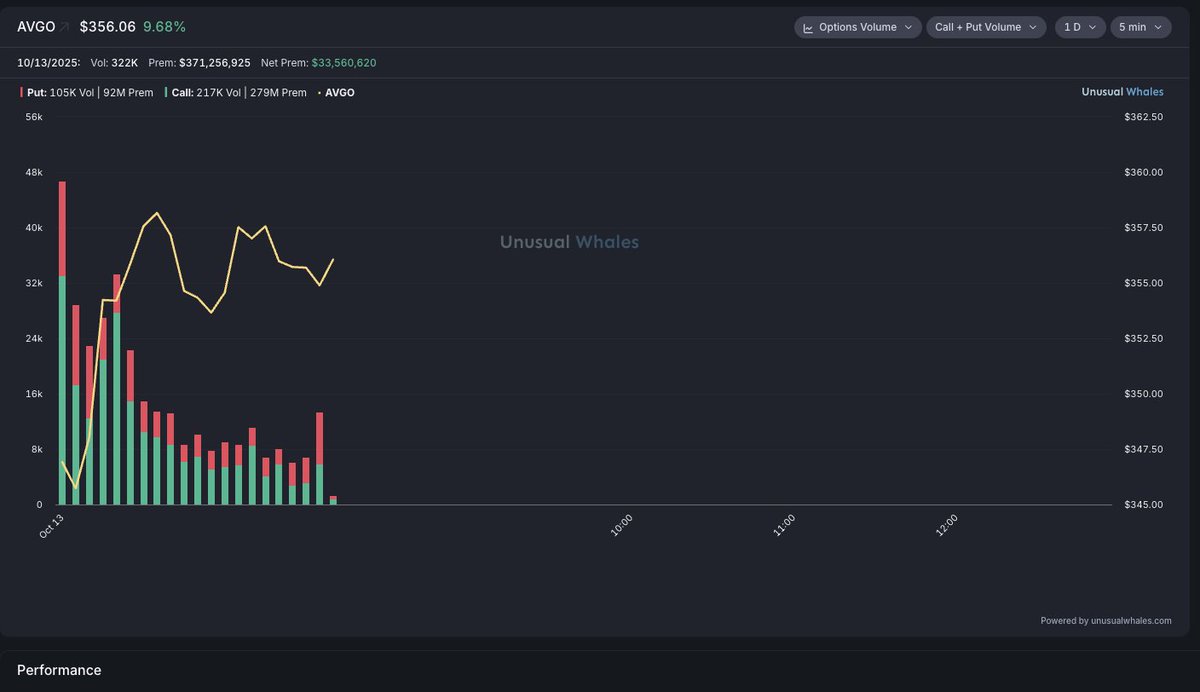Expand the Call + Put Volume dropdown

(986, 28)
